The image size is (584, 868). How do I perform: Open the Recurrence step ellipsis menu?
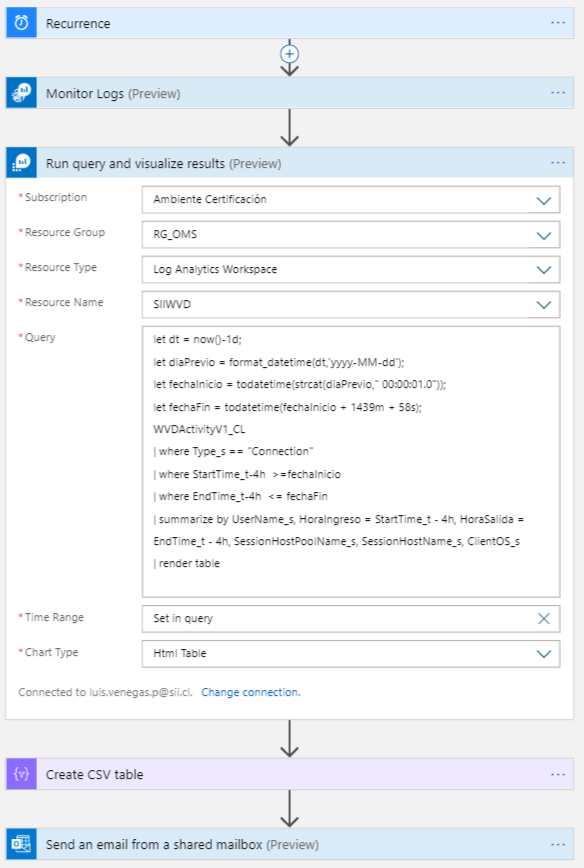pos(558,23)
